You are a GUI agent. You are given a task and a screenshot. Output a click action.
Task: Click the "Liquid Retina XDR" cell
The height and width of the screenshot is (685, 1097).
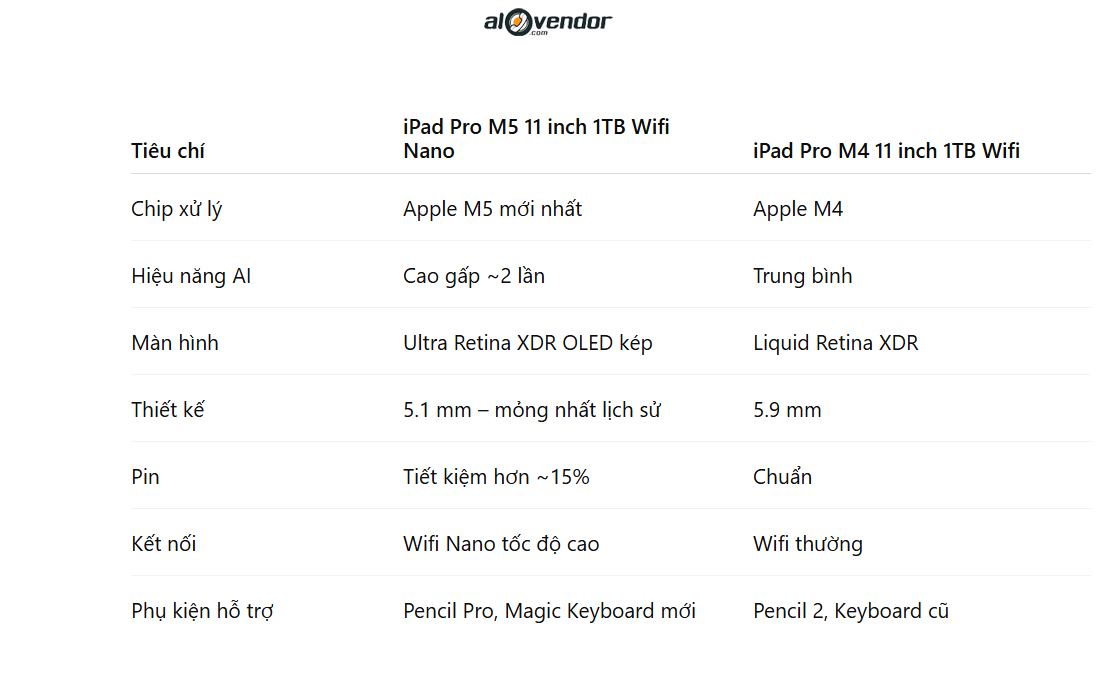835,343
